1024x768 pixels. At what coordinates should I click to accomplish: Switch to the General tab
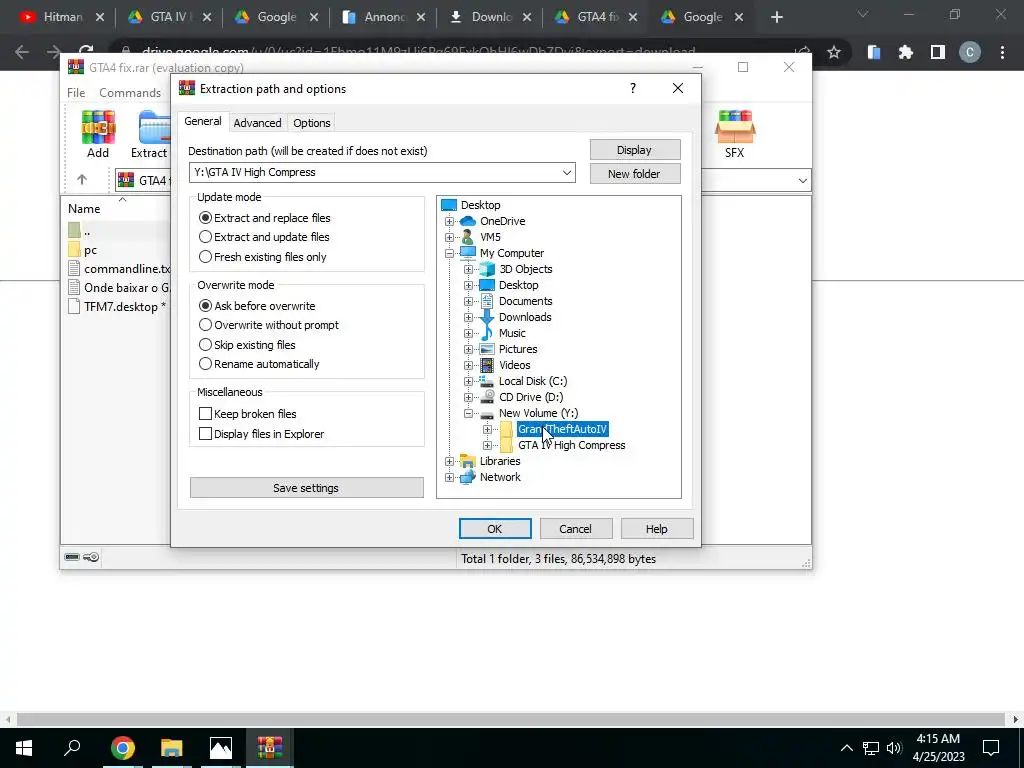tap(202, 121)
